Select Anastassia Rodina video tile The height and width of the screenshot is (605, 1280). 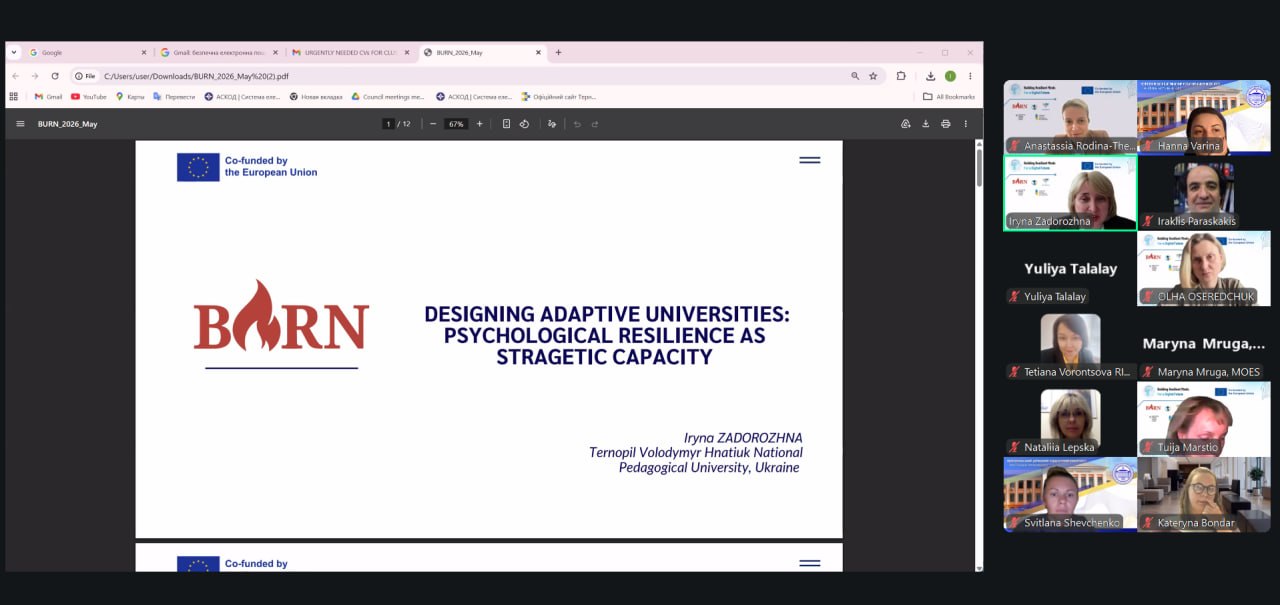[1070, 118]
